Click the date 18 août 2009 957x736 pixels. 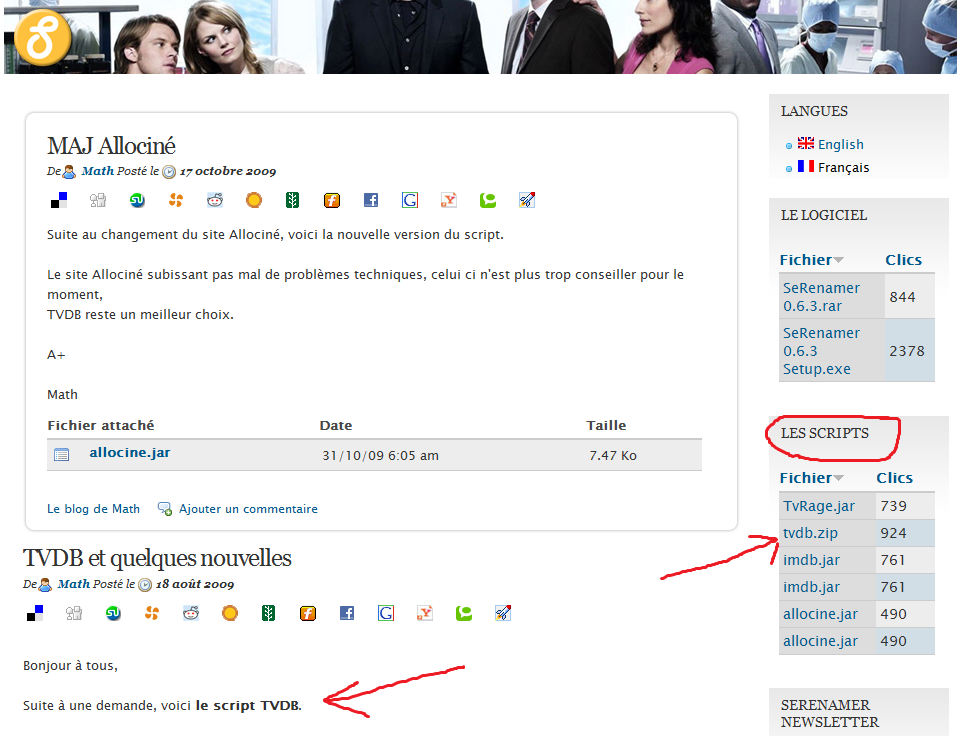click(195, 584)
